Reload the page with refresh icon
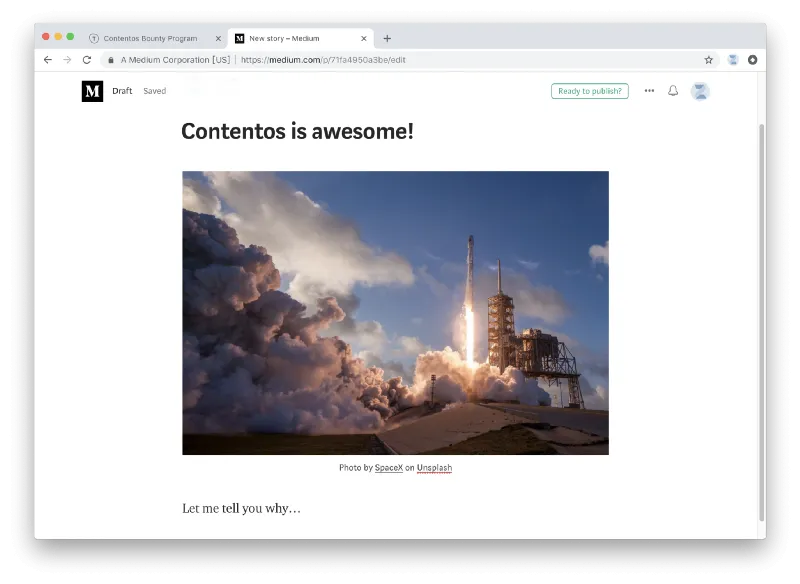 tap(87, 60)
